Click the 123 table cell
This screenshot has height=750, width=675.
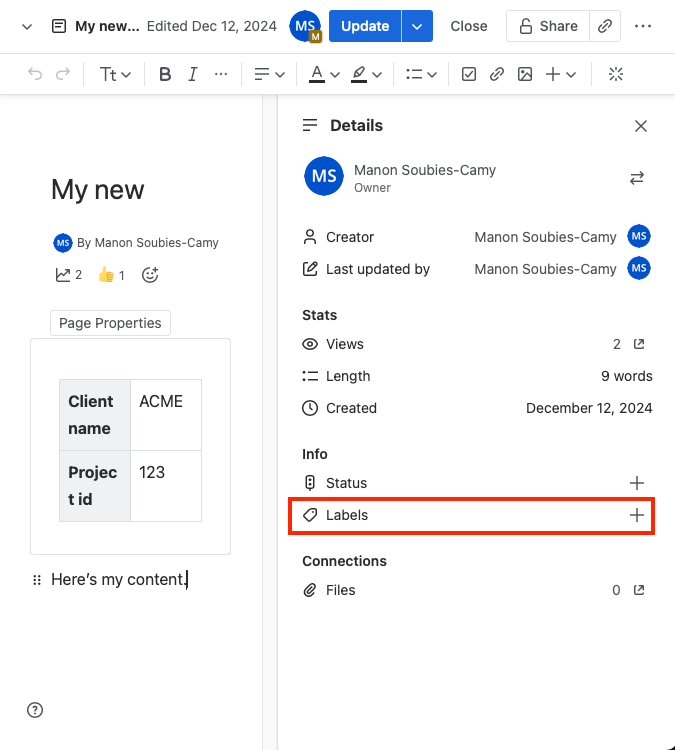coord(166,485)
